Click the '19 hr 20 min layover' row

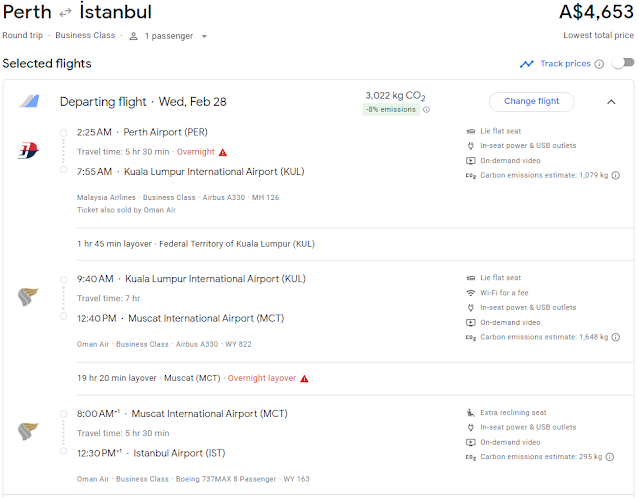click(x=355, y=379)
